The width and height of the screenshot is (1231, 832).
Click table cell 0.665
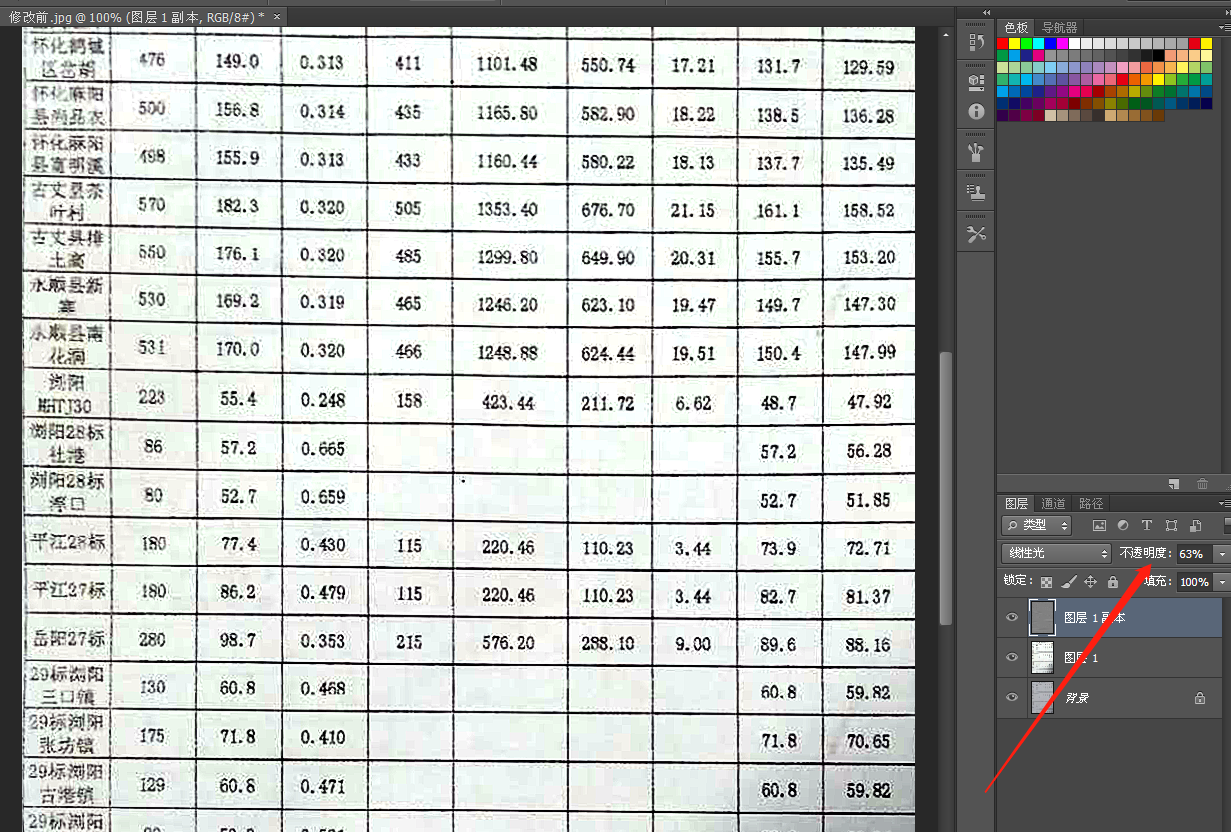pyautogui.click(x=323, y=448)
